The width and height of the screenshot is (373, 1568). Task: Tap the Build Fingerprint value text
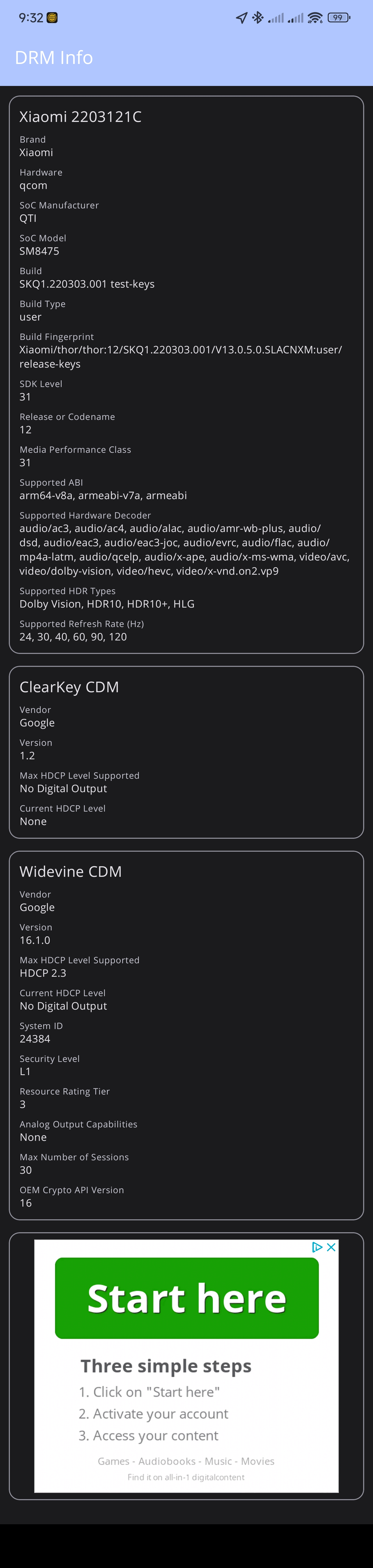click(x=180, y=357)
